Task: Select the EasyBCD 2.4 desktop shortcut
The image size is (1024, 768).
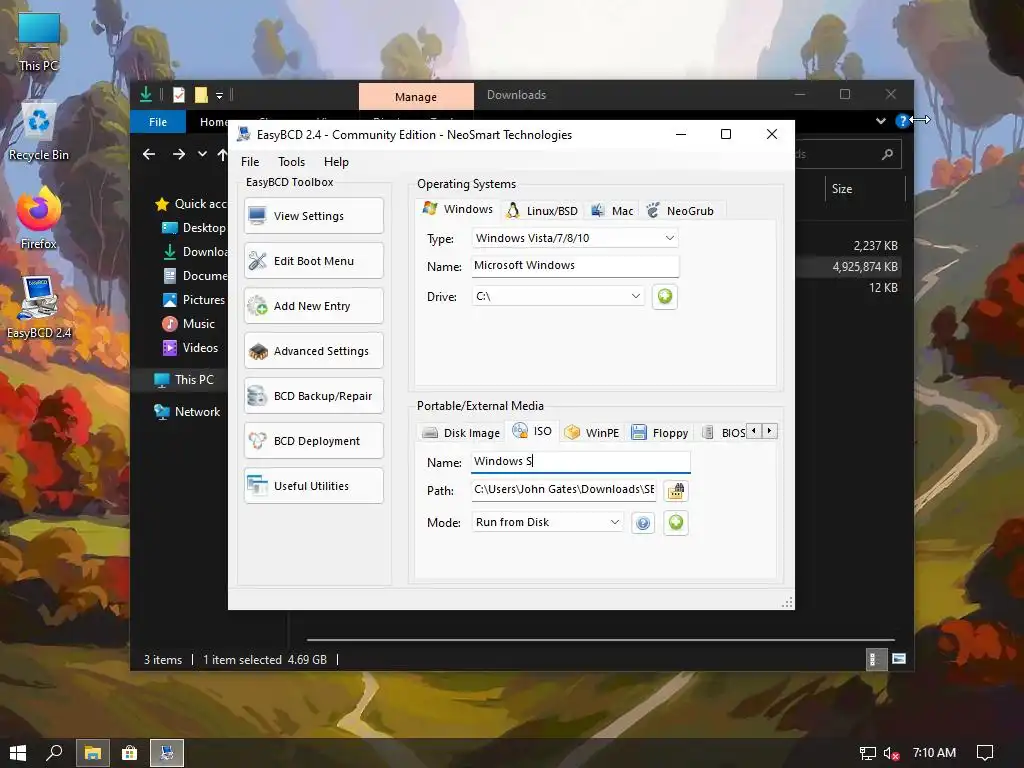Action: (39, 308)
